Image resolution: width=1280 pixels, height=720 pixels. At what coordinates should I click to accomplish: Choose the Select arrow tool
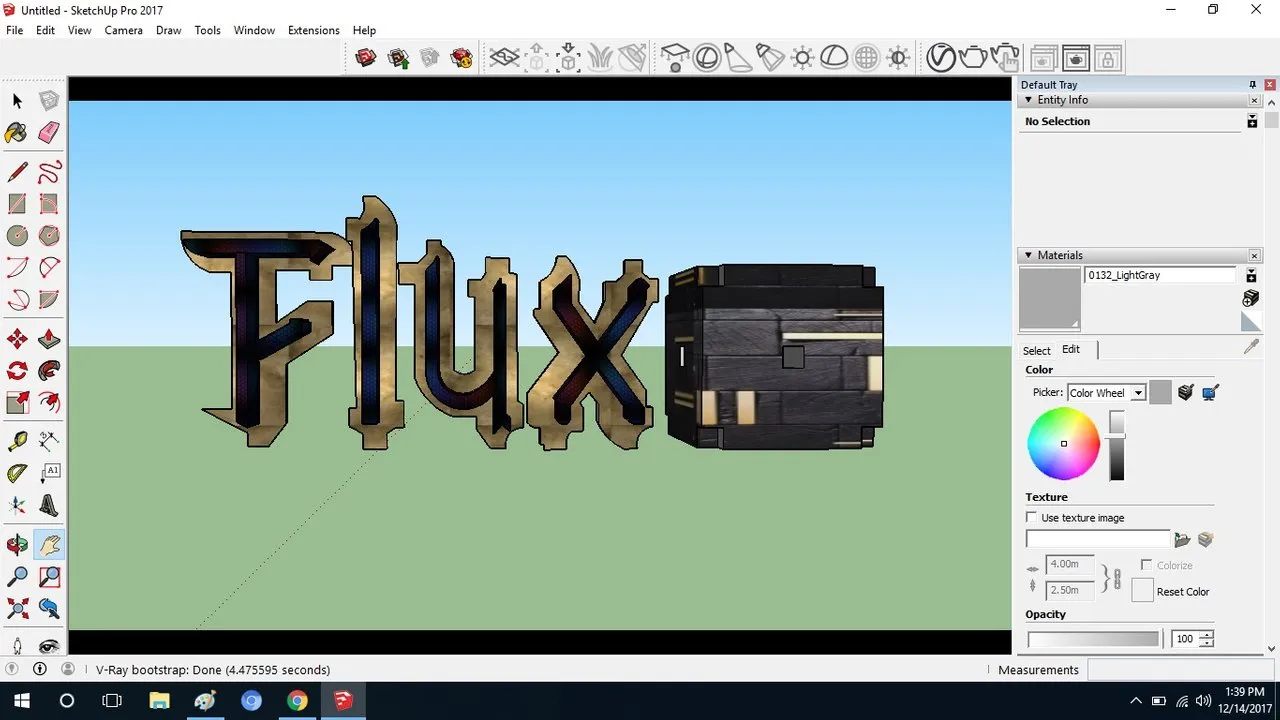point(17,100)
